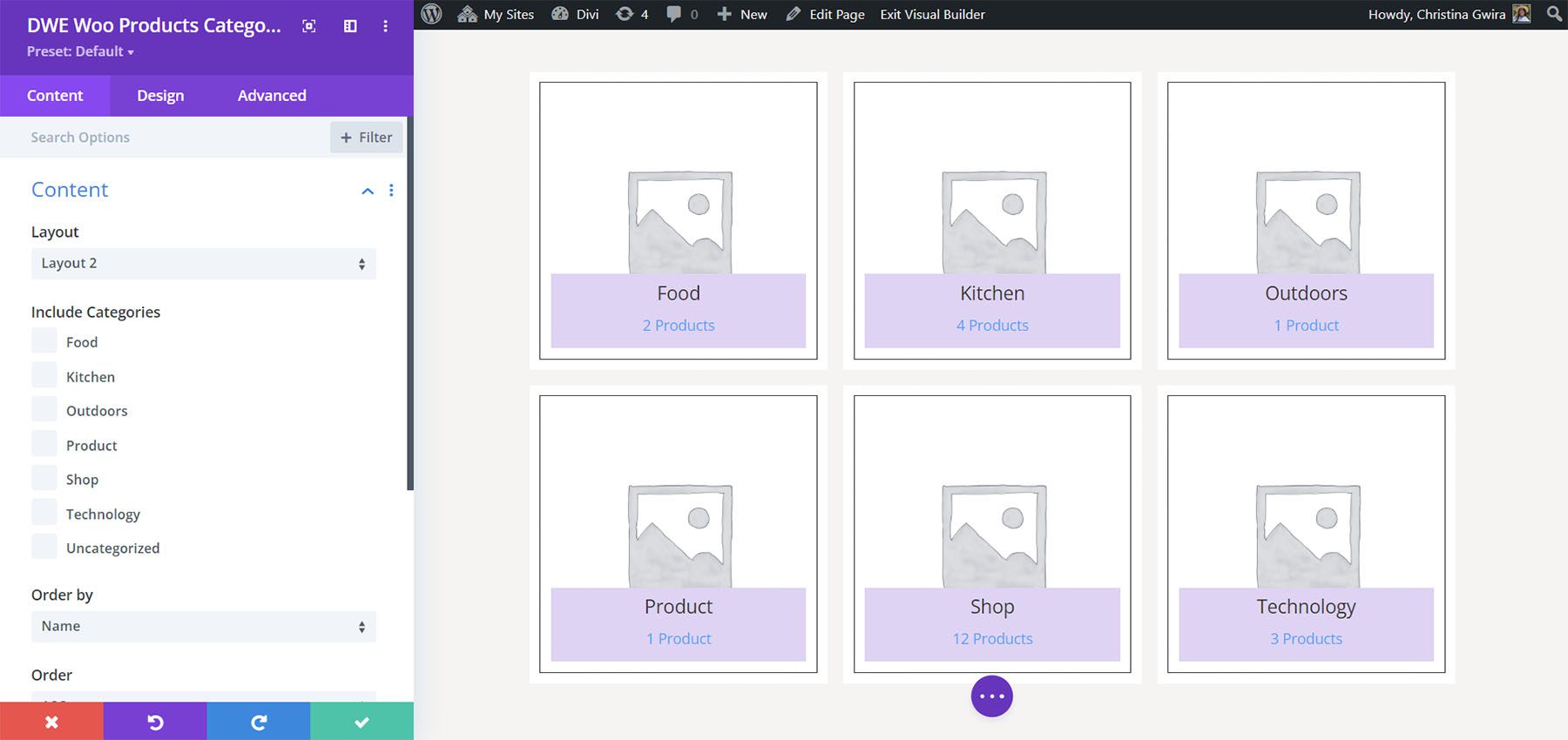Check the Product category checkbox
1568x740 pixels.
pos(44,444)
